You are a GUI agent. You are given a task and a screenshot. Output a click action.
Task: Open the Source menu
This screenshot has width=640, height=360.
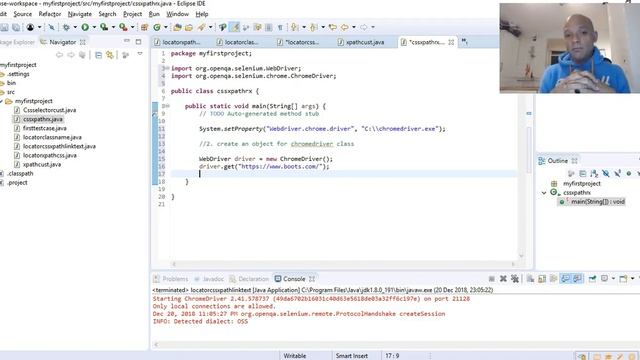coord(22,14)
